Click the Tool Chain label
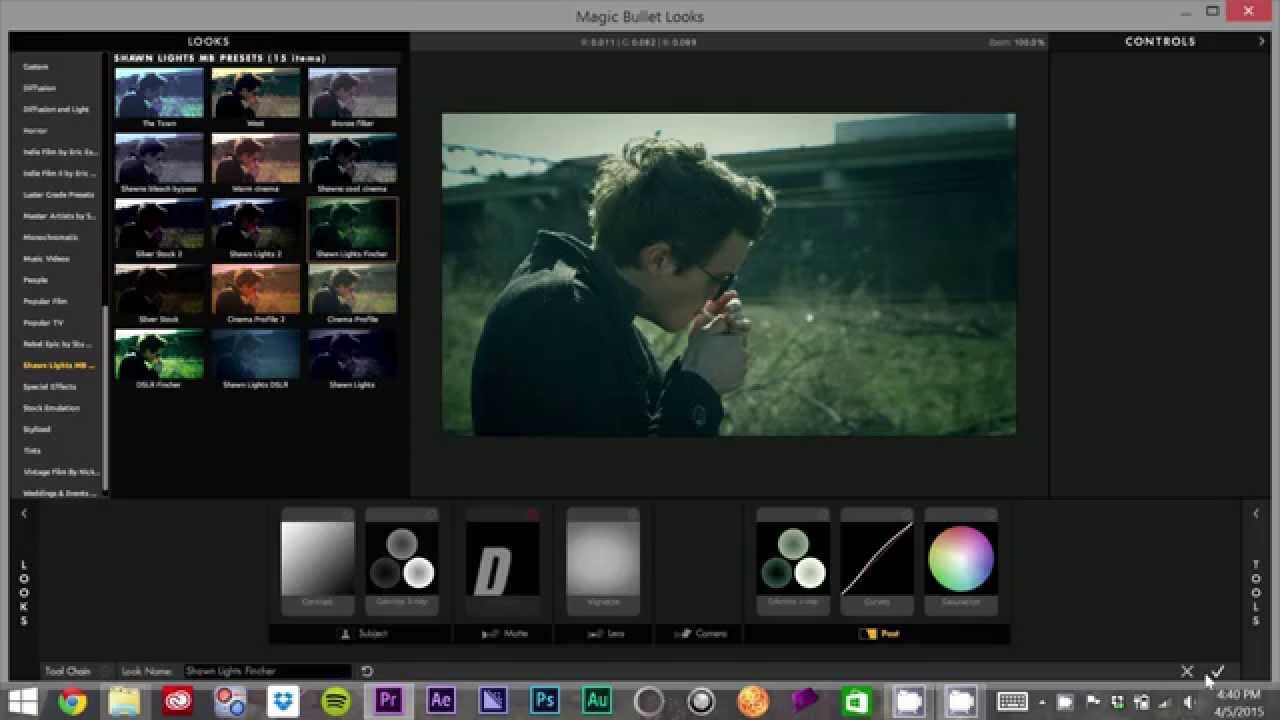Viewport: 1280px width, 720px height. [67, 671]
